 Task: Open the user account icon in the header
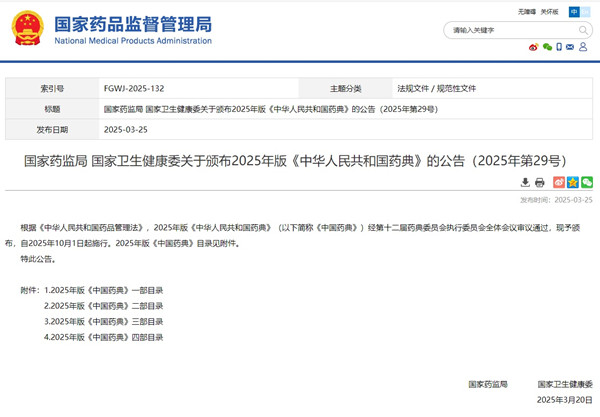point(583,47)
